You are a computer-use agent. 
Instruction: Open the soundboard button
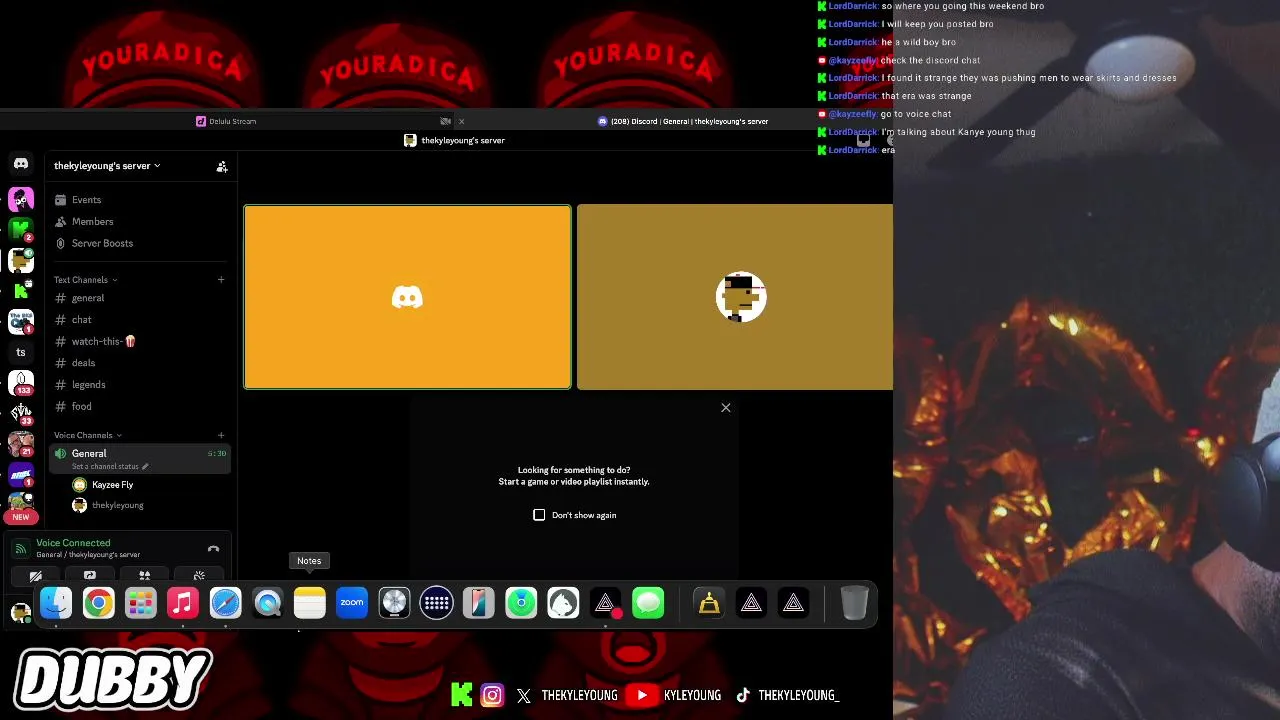pos(199,576)
